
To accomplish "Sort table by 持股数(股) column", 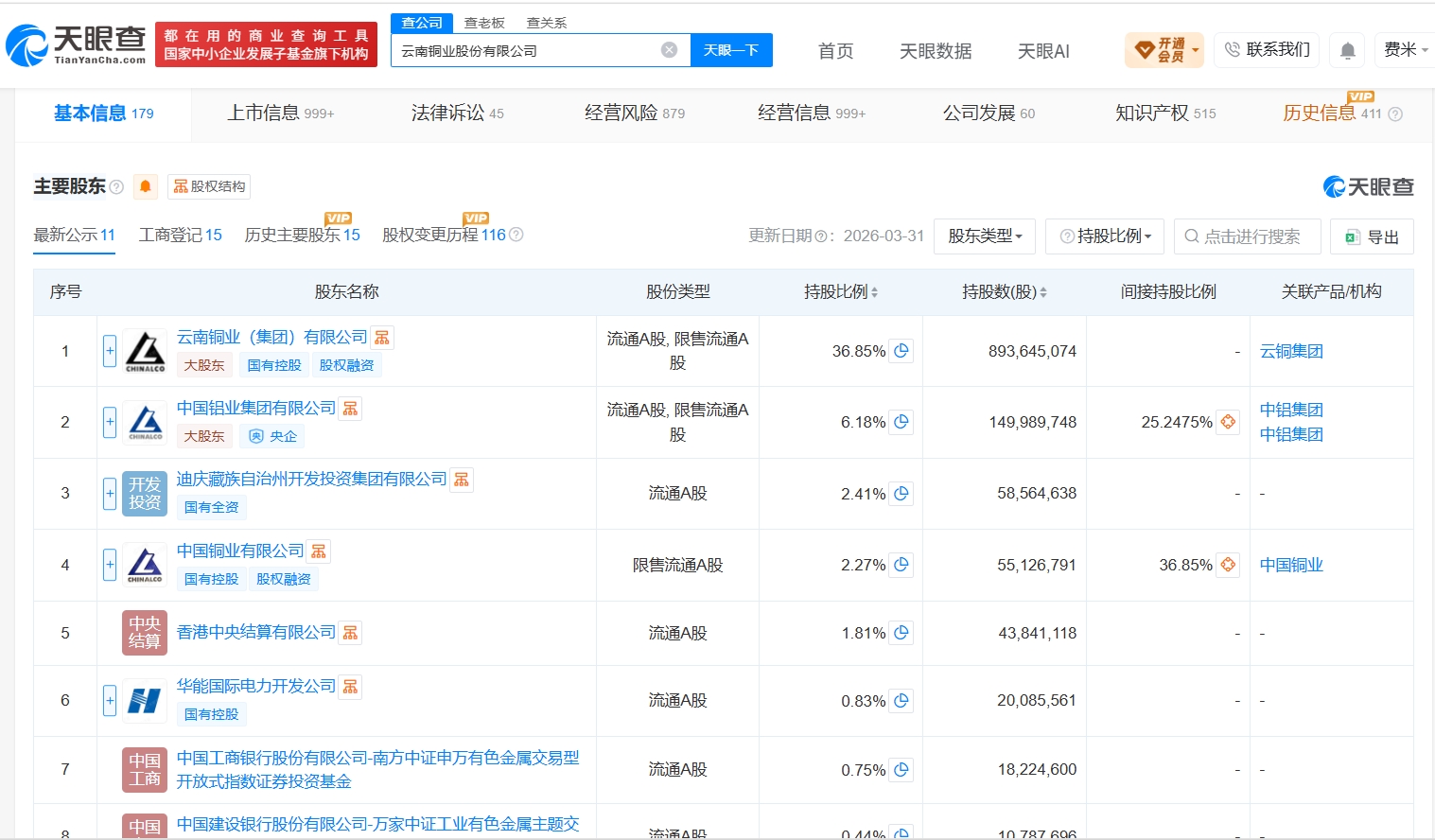I will pos(1004,292).
